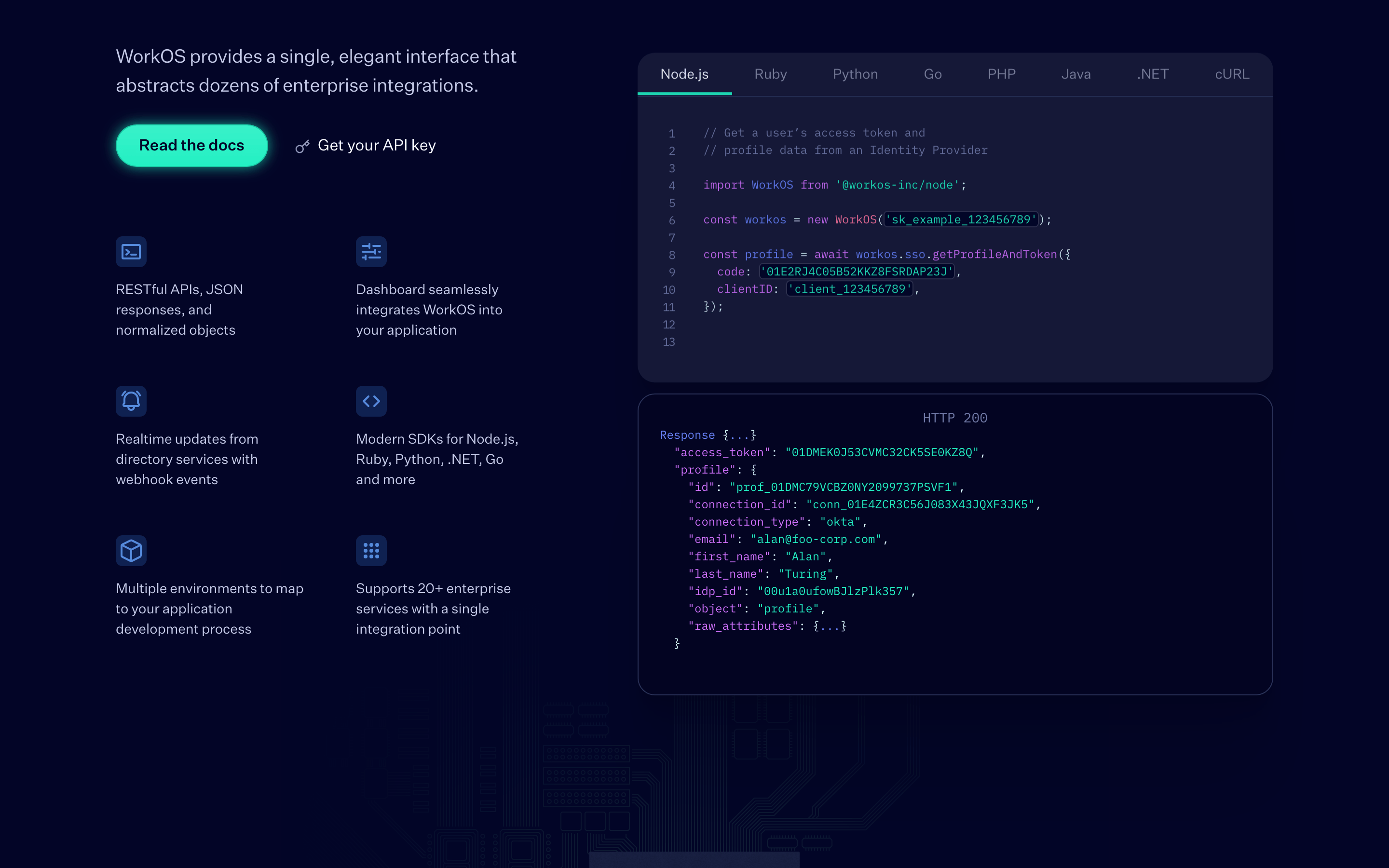The image size is (1389, 868).
Task: Click the client_123456789 clientID value
Action: (x=849, y=289)
